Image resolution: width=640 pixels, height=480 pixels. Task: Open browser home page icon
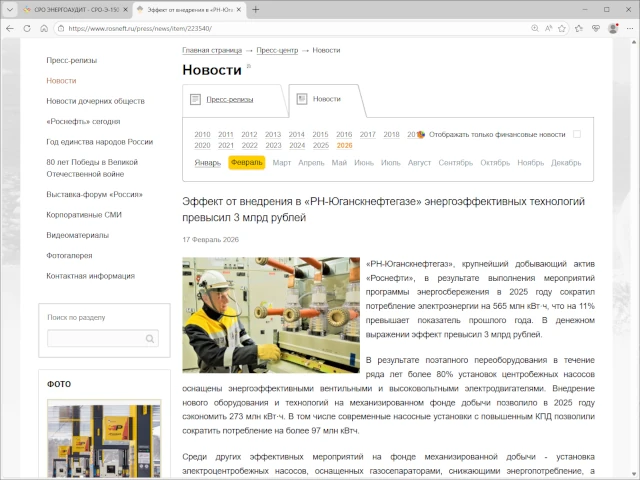point(44,29)
